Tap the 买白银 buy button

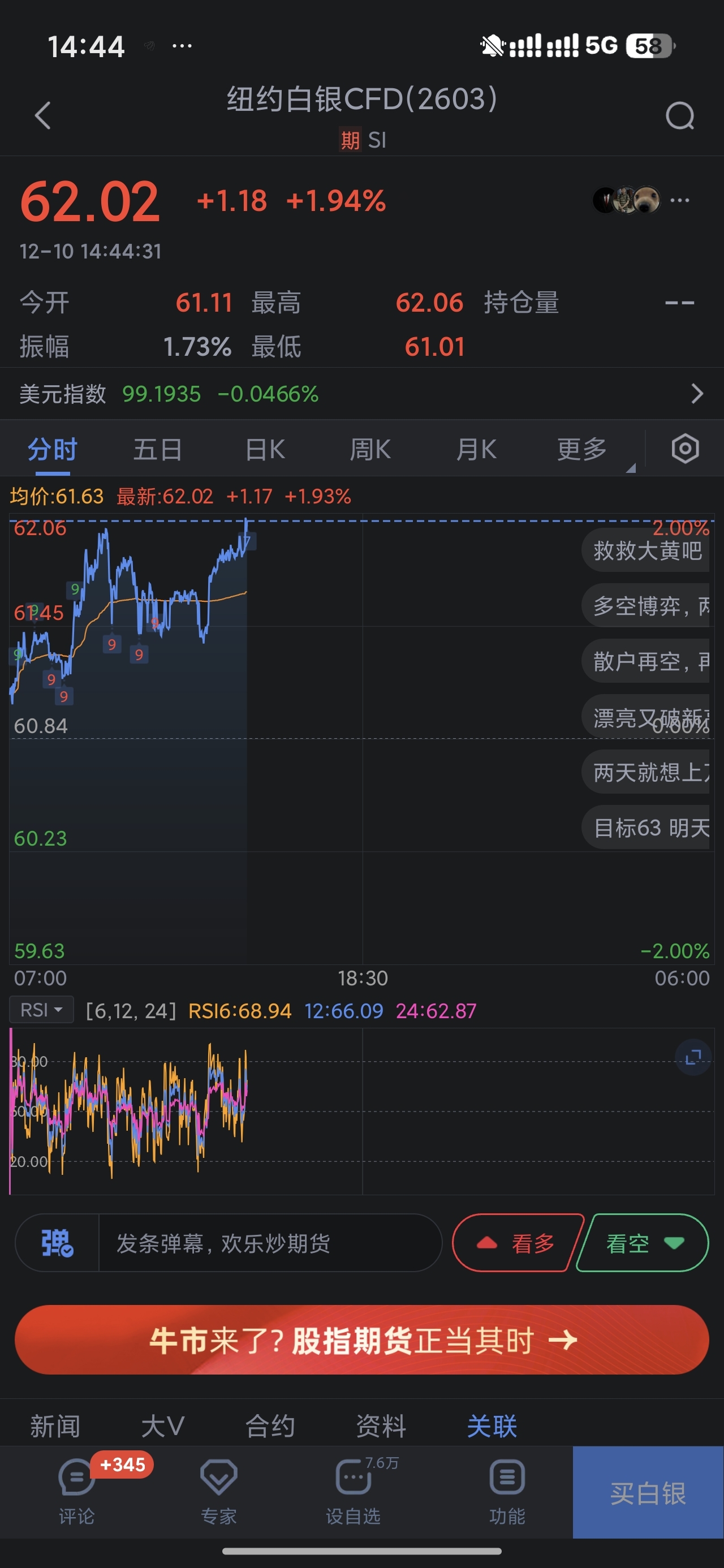coord(648,1493)
